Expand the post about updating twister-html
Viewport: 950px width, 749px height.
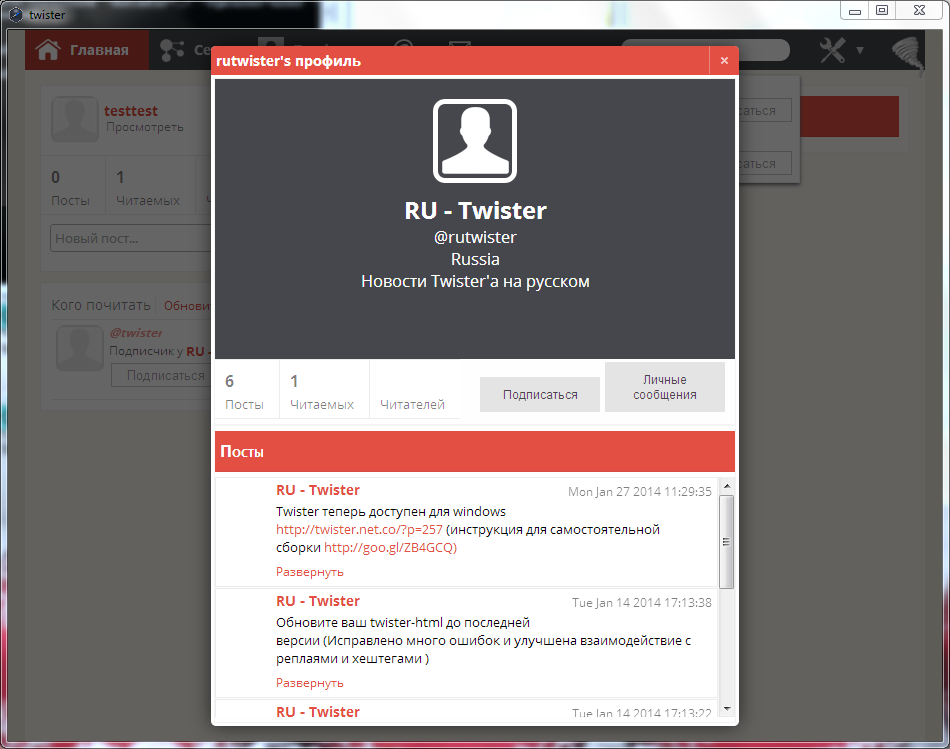point(310,683)
